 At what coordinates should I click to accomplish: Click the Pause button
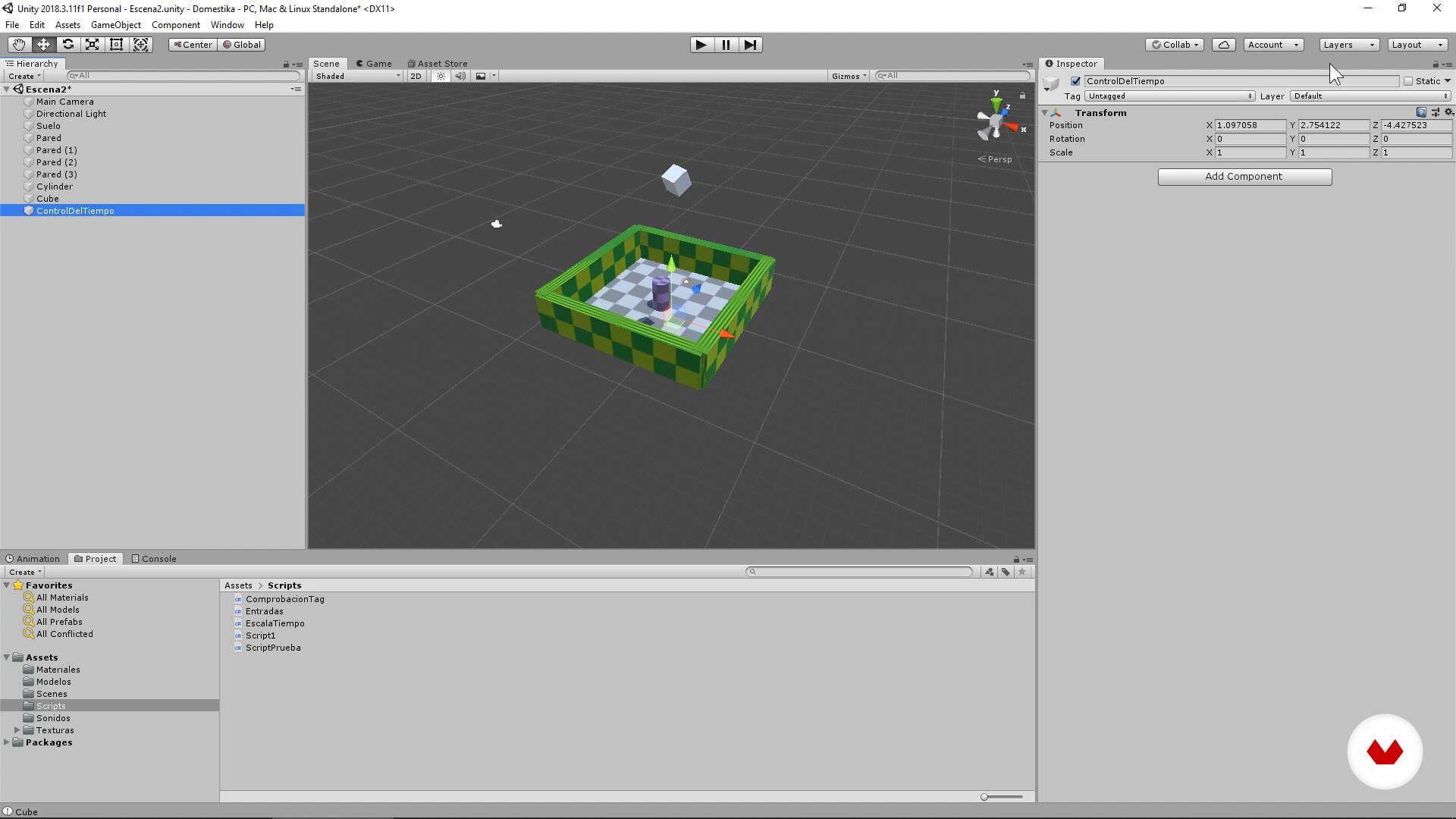pyautogui.click(x=726, y=45)
